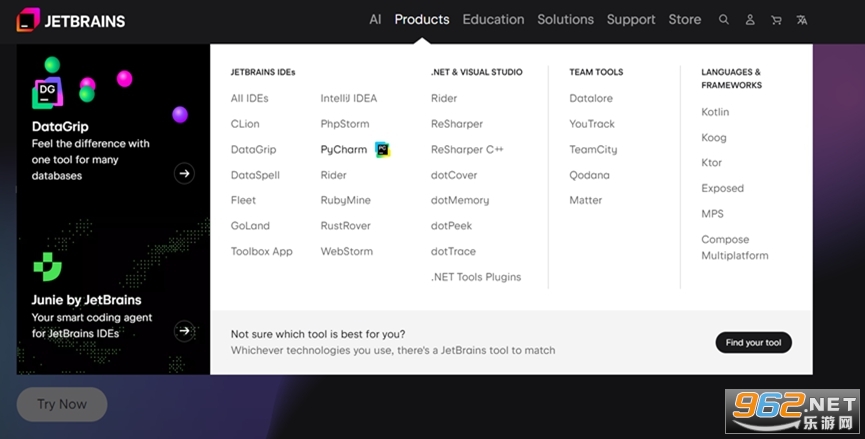Screen dimensions: 865x439
Task: Open Rider link under JetBrains IDEs
Action: [333, 175]
